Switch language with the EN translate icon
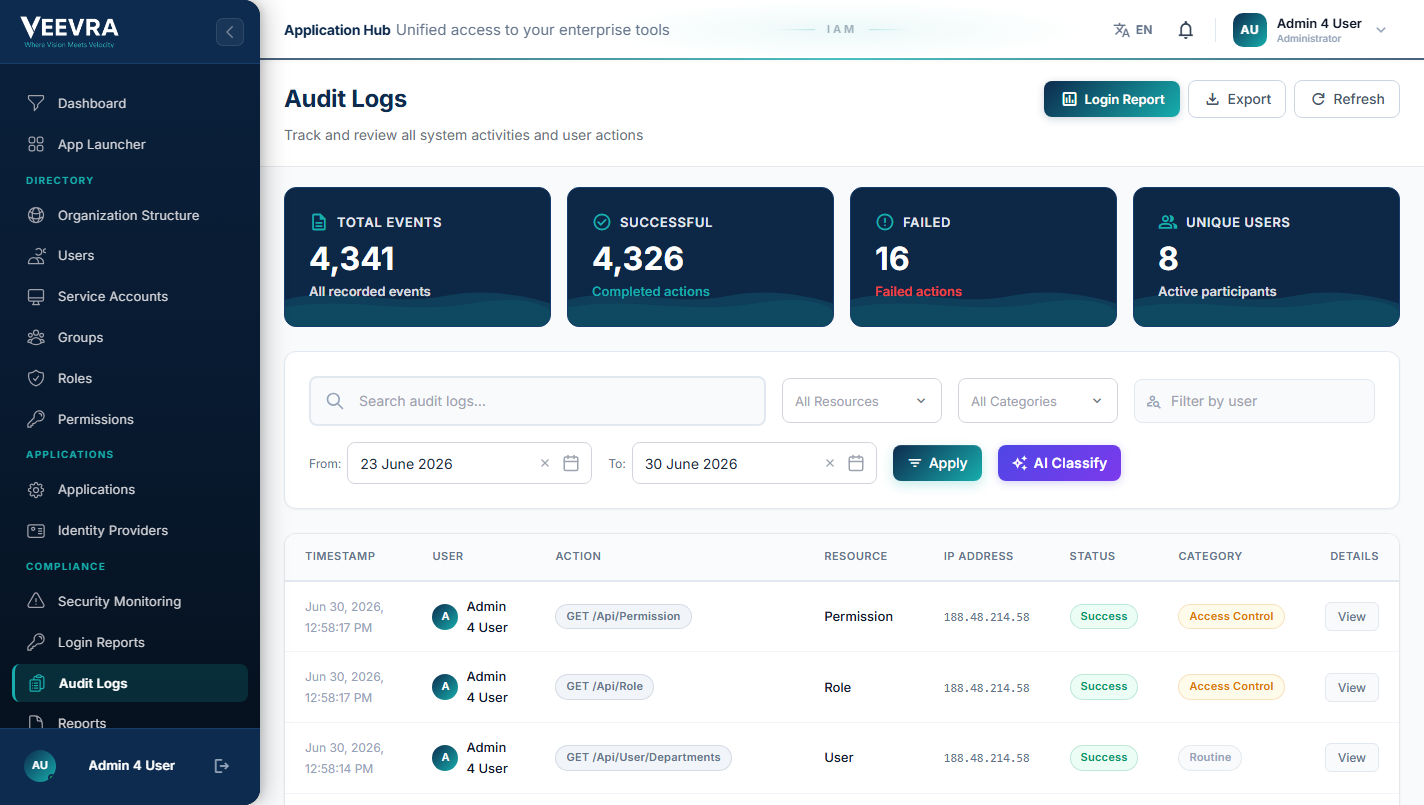This screenshot has height=805, width=1424. pos(1133,30)
